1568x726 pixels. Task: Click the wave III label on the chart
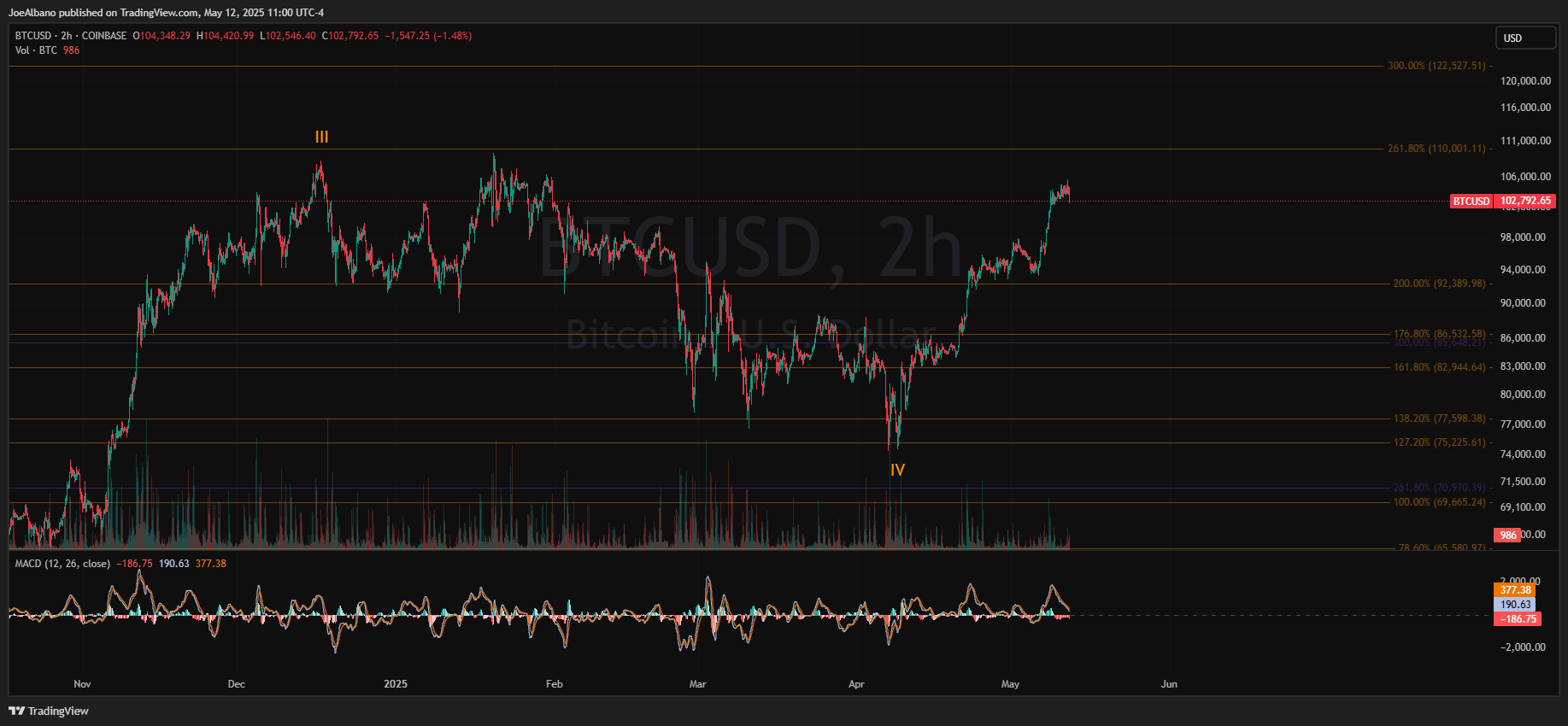(321, 137)
